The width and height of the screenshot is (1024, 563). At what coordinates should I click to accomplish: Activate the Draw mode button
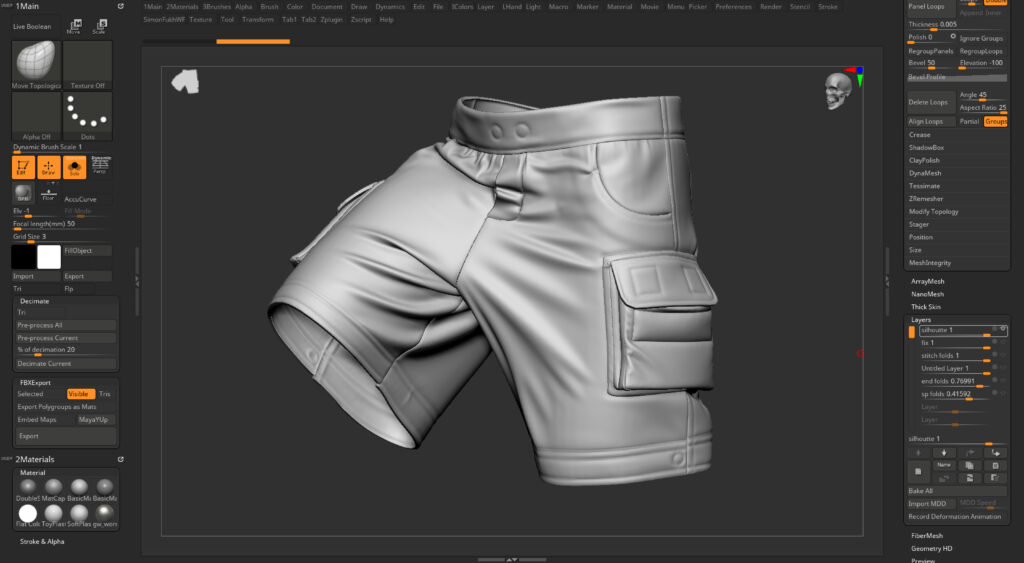49,167
